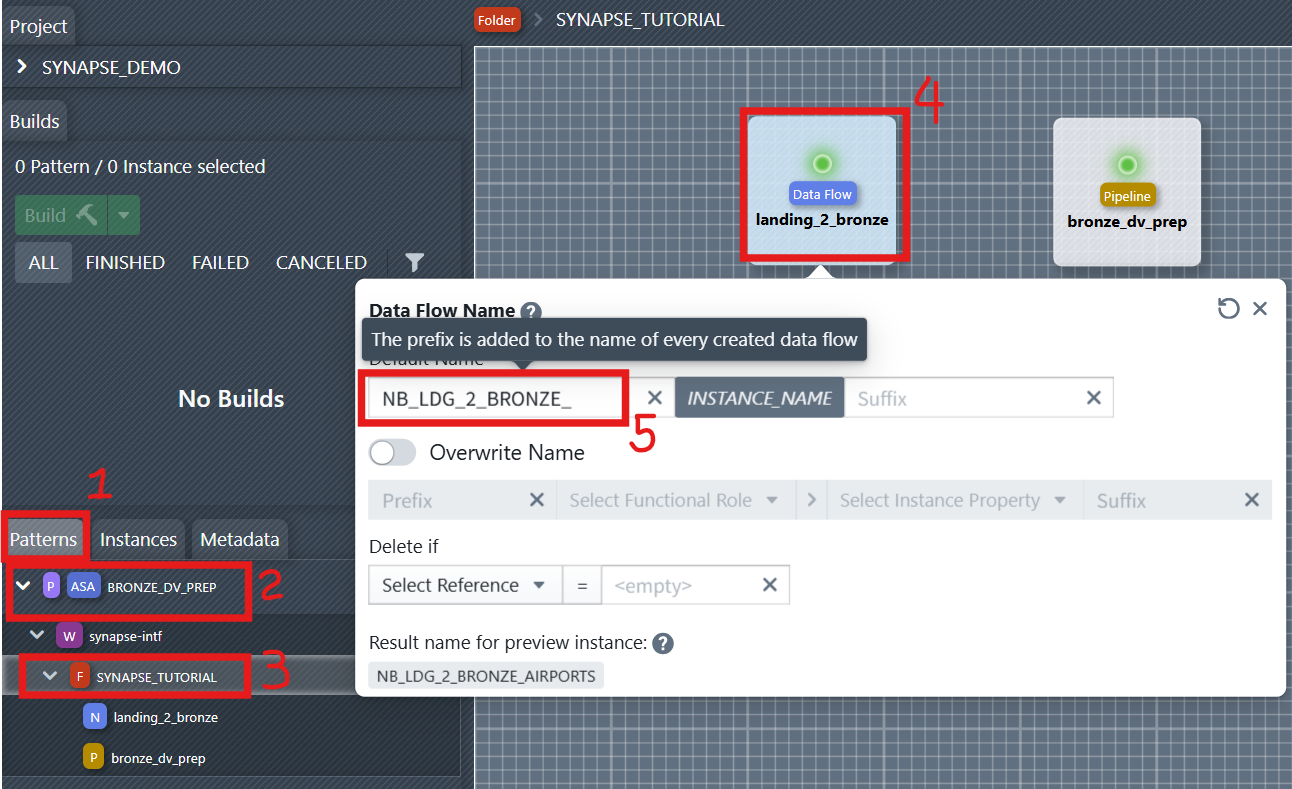Open the Select Functional Role dropdown
This screenshot has width=1292, height=789.
click(x=673, y=500)
